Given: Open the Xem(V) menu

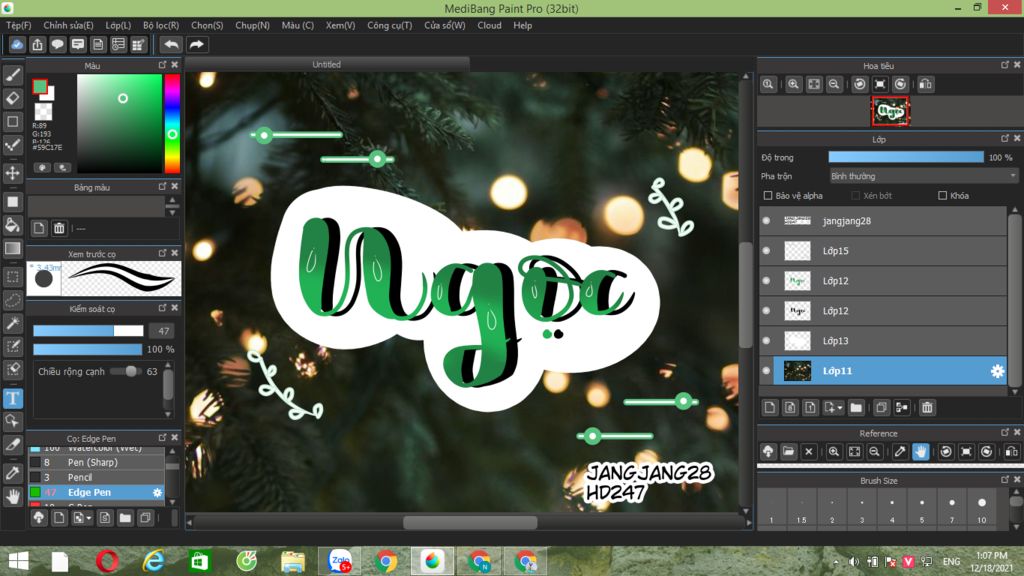Looking at the screenshot, I should (340, 25).
